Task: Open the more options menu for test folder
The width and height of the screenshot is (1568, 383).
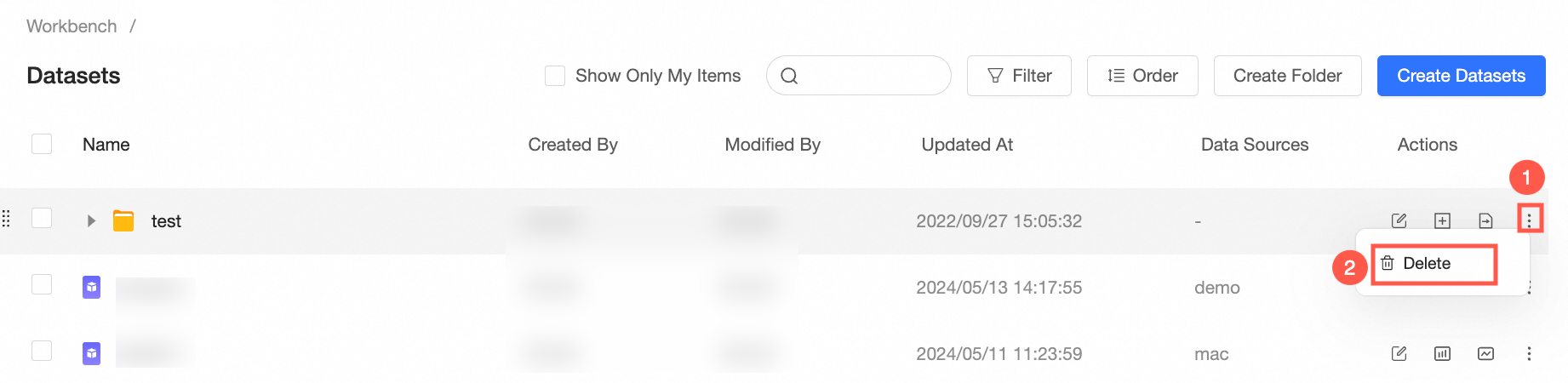Action: (1529, 220)
